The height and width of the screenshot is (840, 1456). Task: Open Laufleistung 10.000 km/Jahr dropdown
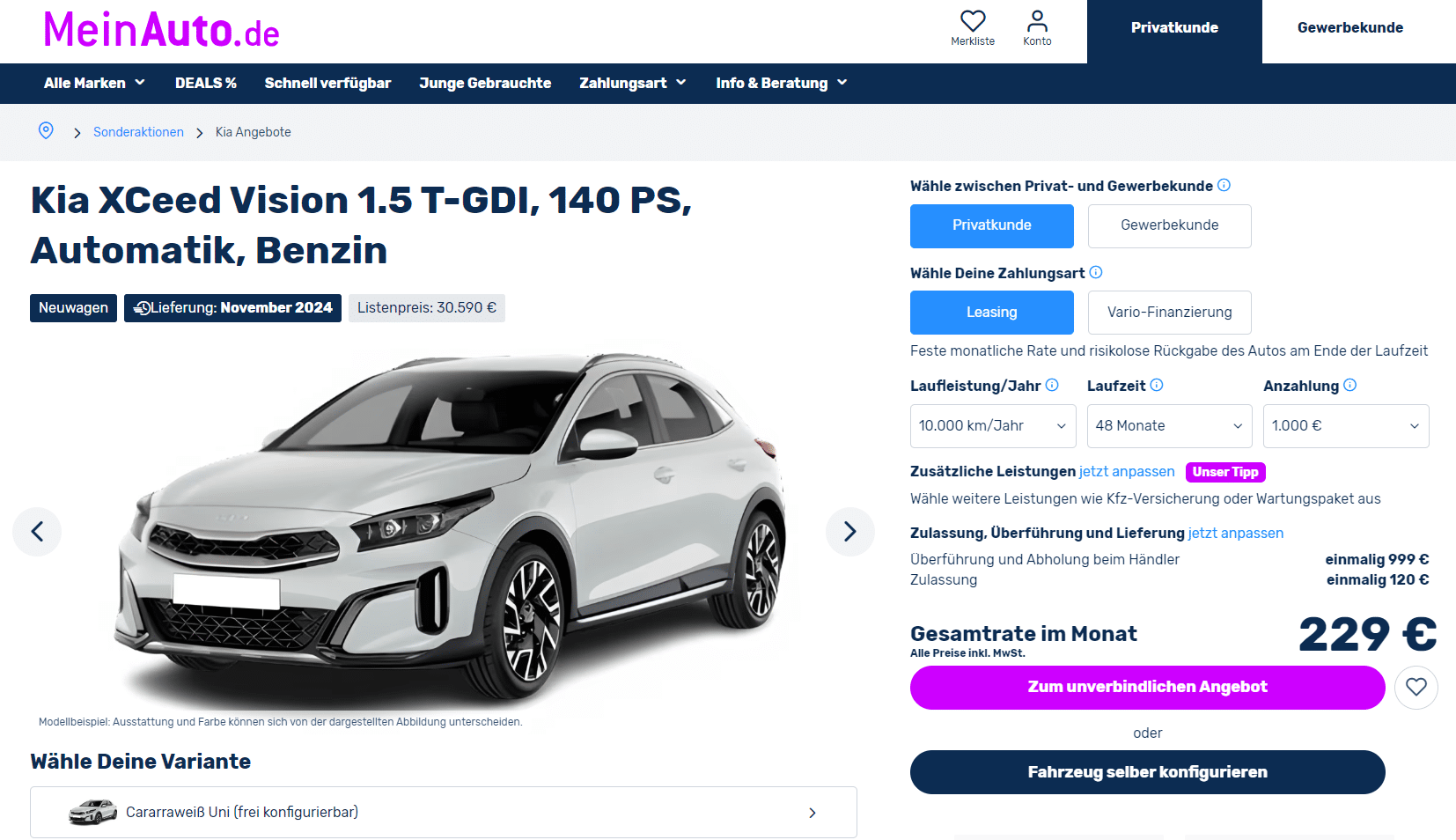click(x=993, y=426)
